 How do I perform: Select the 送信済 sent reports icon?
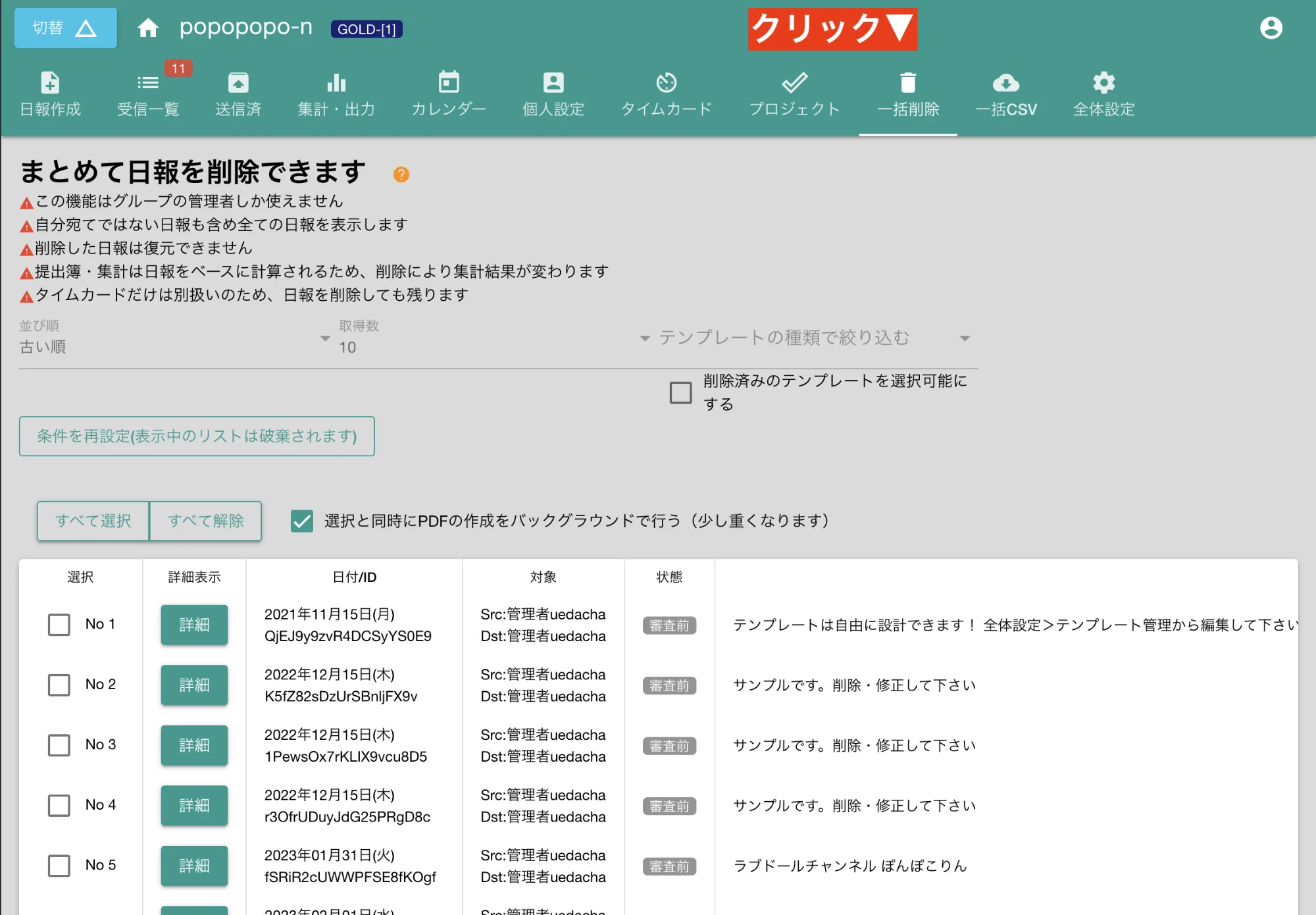238,92
